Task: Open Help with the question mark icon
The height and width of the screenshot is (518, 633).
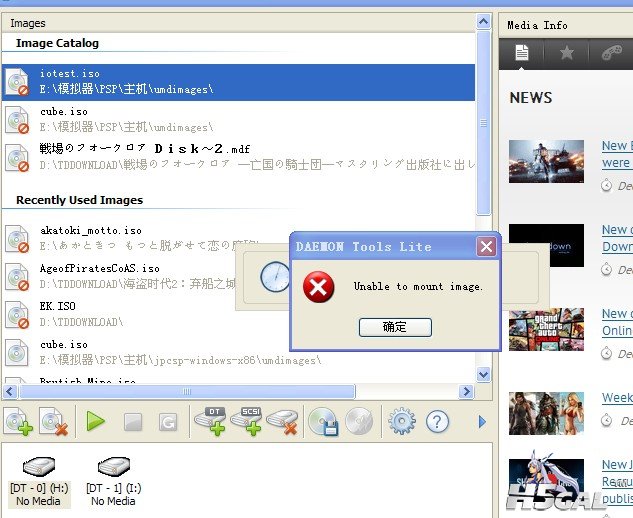Action: pyautogui.click(x=437, y=421)
